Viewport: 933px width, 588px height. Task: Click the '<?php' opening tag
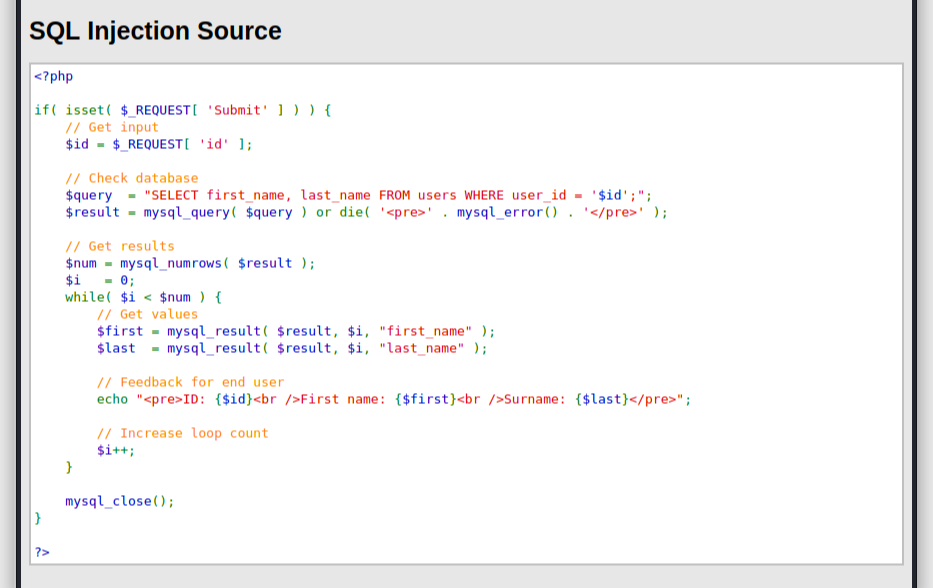coord(54,76)
